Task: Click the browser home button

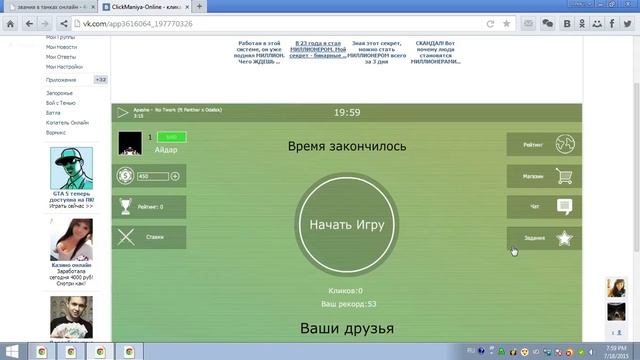Action: coord(10,24)
